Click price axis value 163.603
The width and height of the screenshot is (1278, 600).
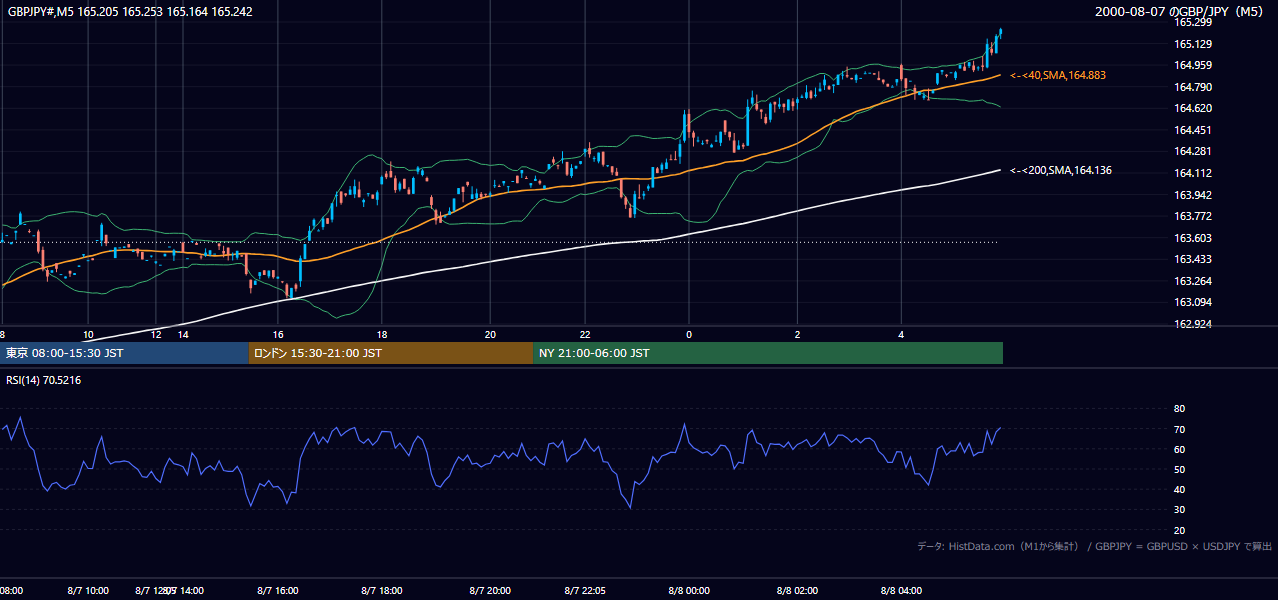point(1192,238)
